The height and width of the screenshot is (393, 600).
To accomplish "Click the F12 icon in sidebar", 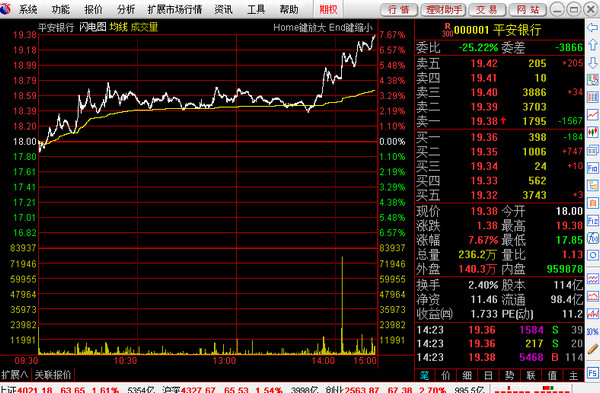I will tap(593, 220).
